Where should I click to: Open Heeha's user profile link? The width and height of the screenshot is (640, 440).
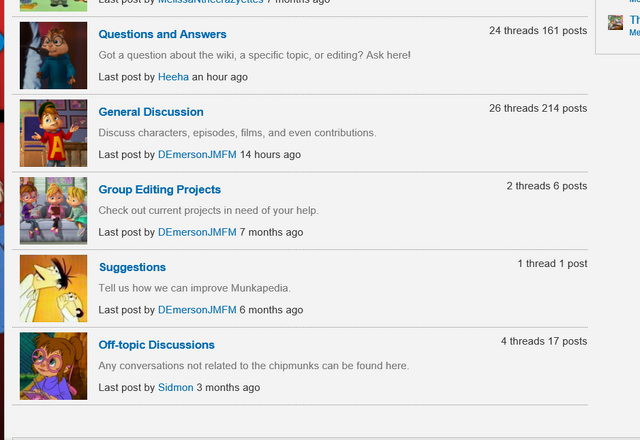[173, 77]
